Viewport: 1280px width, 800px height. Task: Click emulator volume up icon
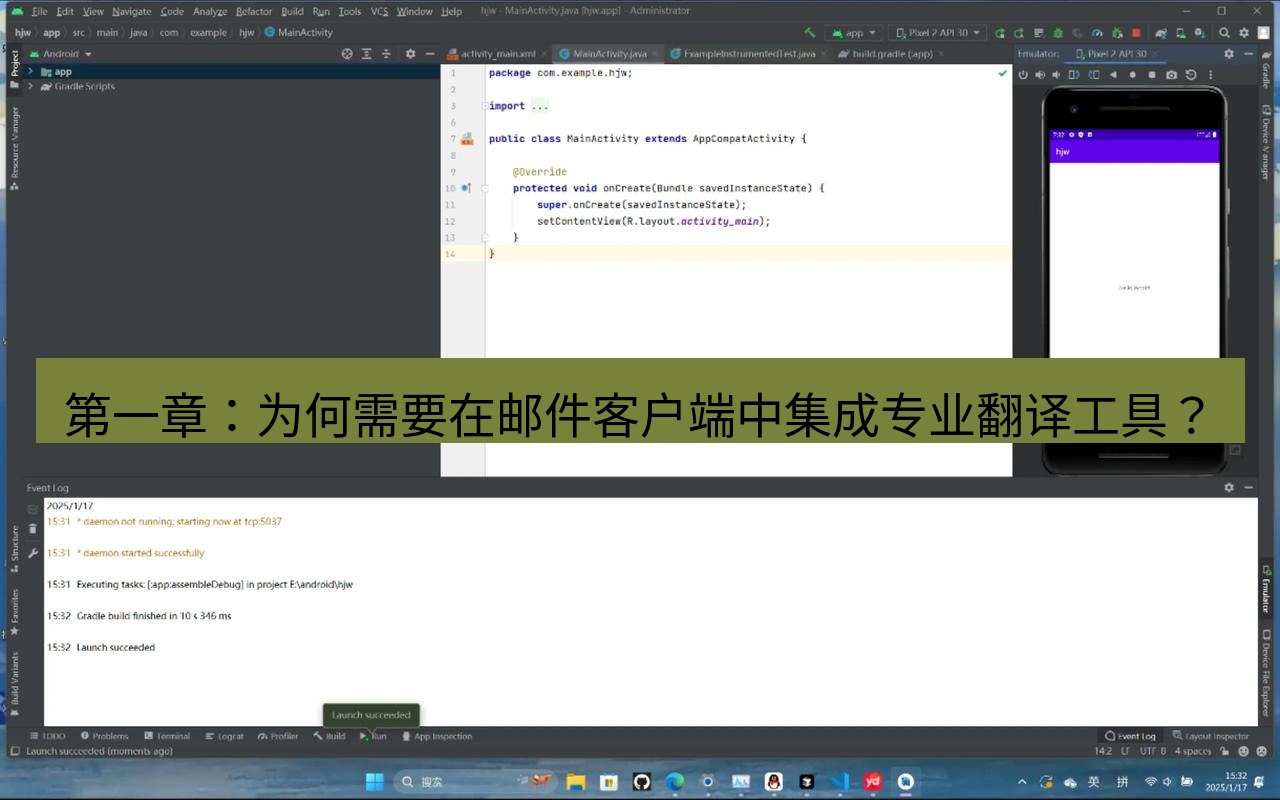(1040, 74)
